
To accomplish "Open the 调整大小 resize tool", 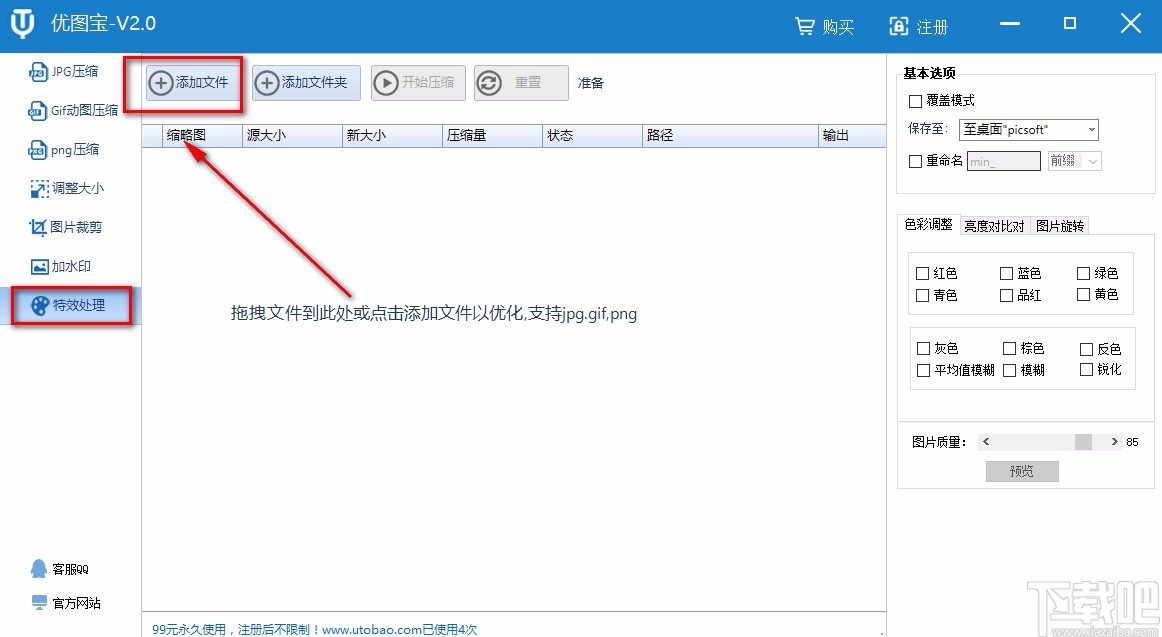I will coord(70,188).
